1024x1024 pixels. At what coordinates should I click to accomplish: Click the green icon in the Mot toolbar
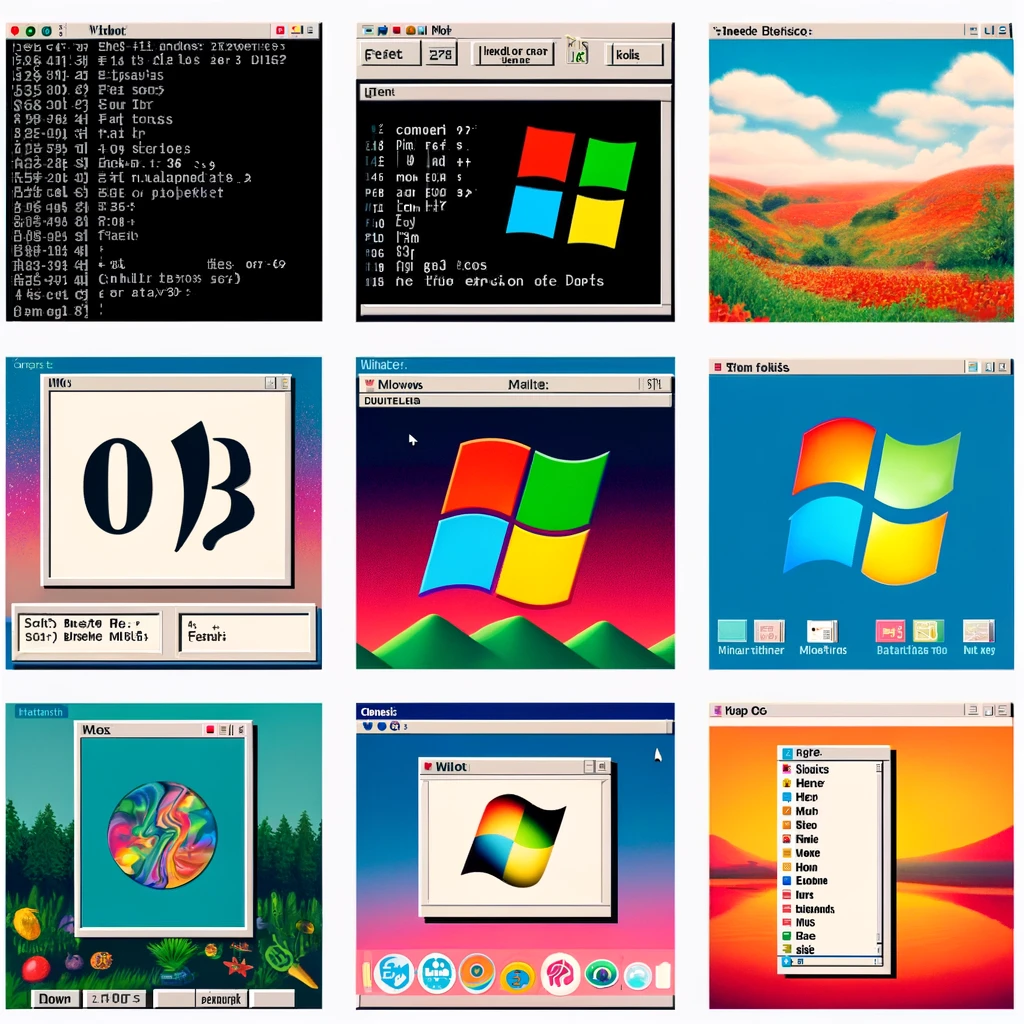[577, 52]
